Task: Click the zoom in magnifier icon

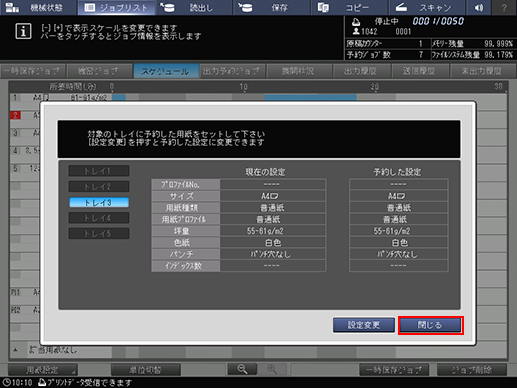Action: coord(272,369)
